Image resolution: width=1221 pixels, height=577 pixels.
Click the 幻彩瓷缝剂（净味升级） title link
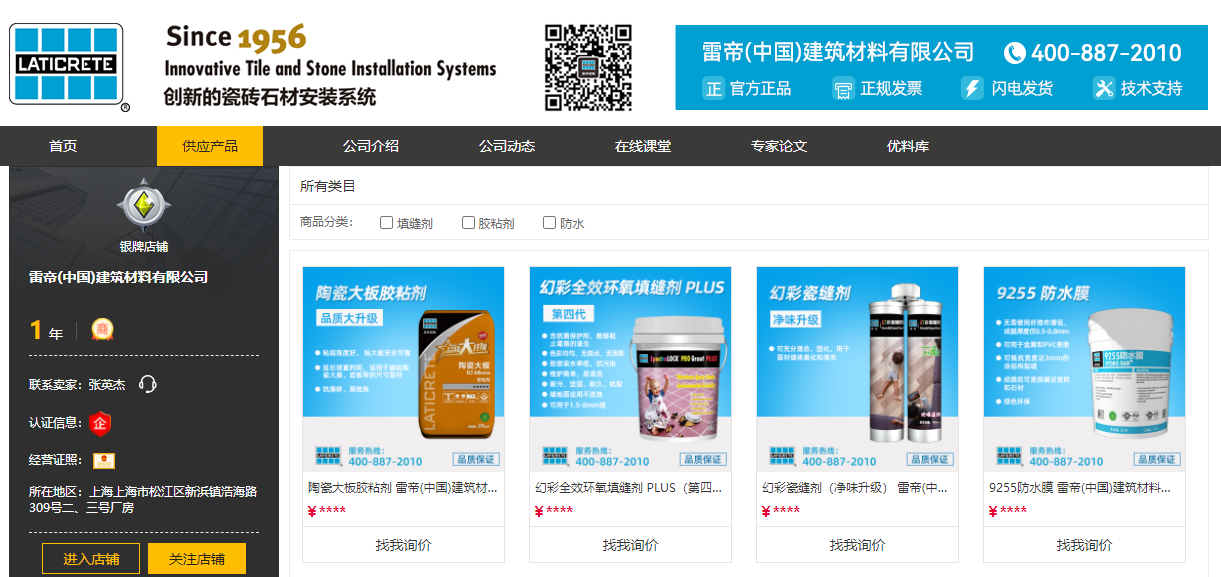click(x=857, y=488)
